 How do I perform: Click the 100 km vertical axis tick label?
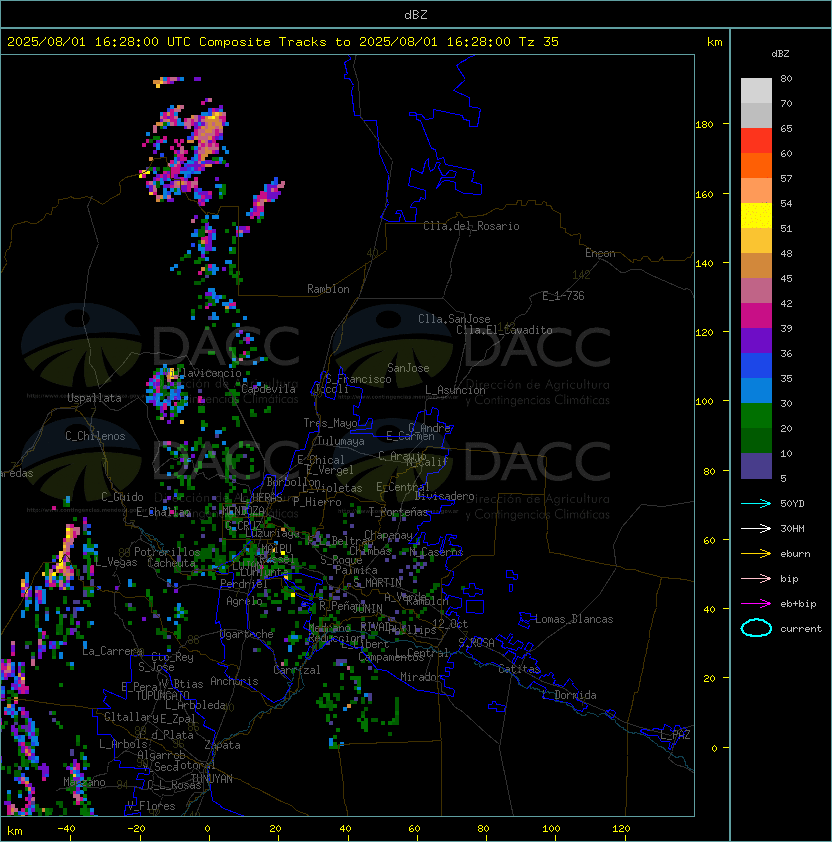pyautogui.click(x=705, y=402)
